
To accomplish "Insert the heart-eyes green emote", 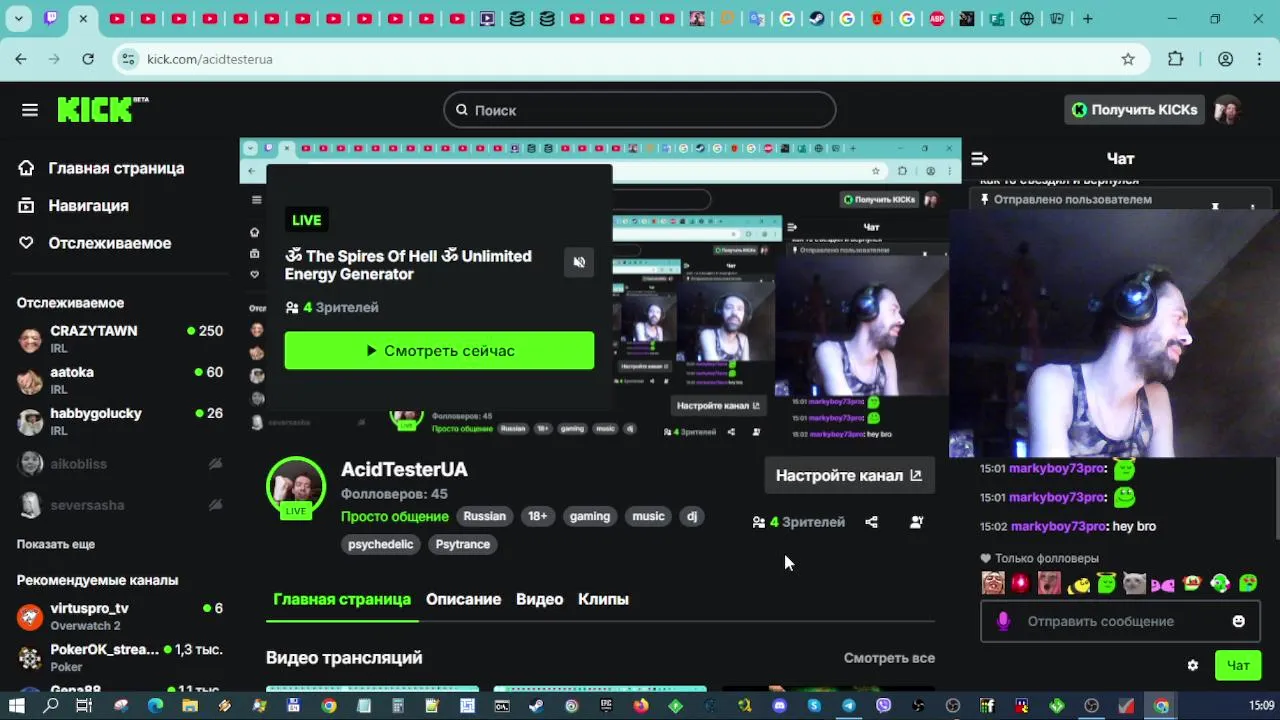I will [1248, 583].
